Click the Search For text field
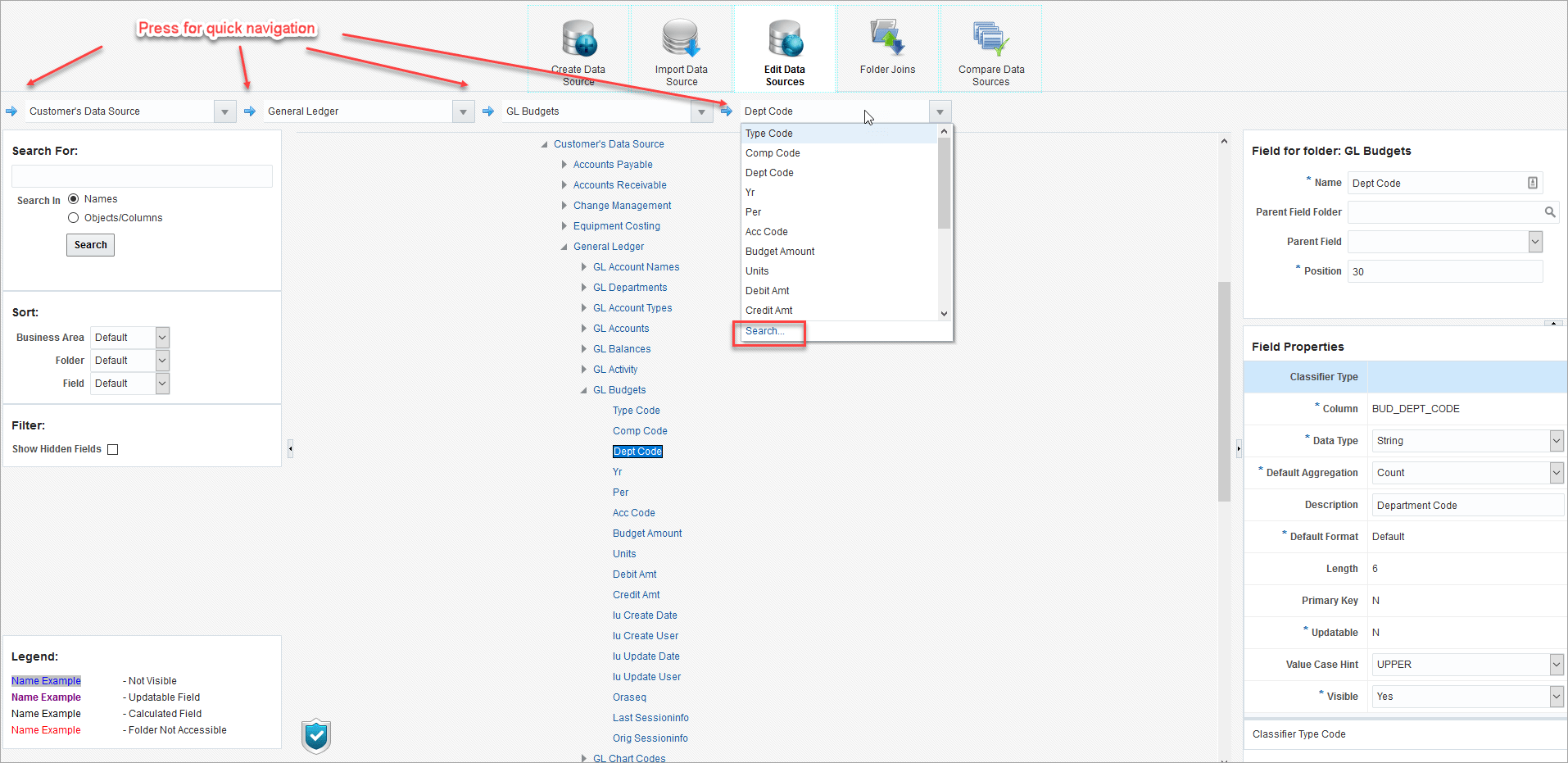 [x=142, y=176]
